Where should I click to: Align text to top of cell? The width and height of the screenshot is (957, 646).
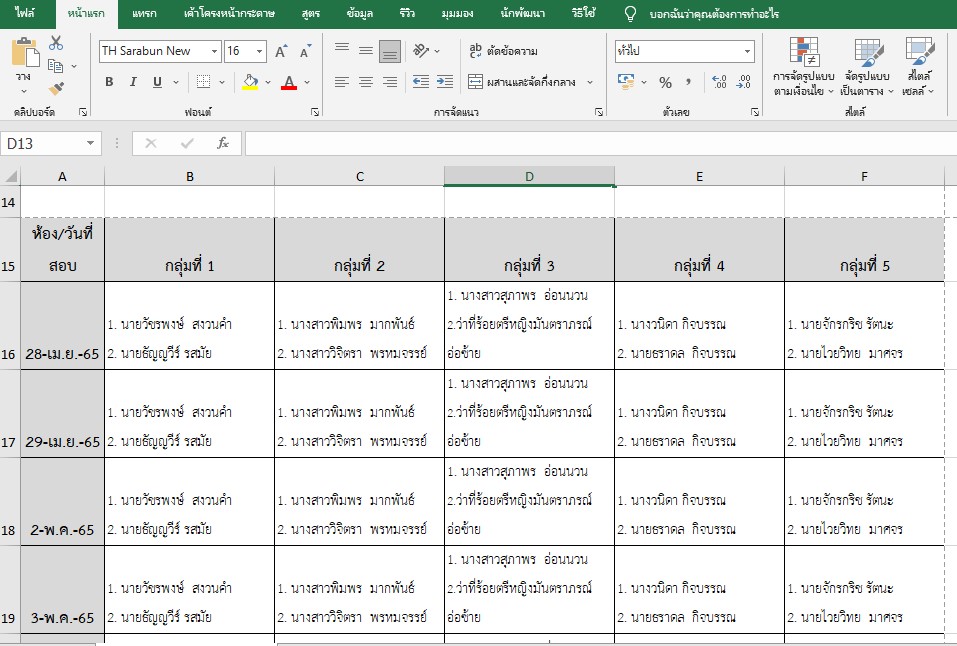[342, 51]
